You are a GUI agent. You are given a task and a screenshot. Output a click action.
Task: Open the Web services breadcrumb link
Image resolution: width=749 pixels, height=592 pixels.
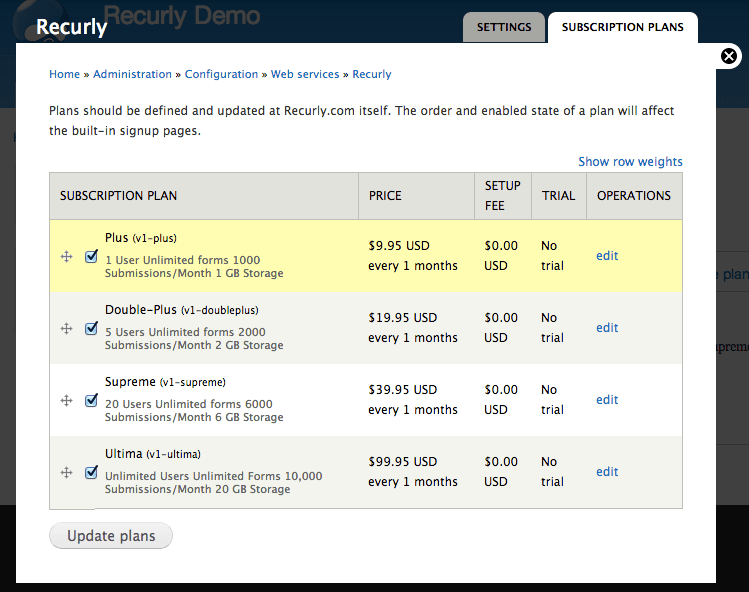[305, 74]
